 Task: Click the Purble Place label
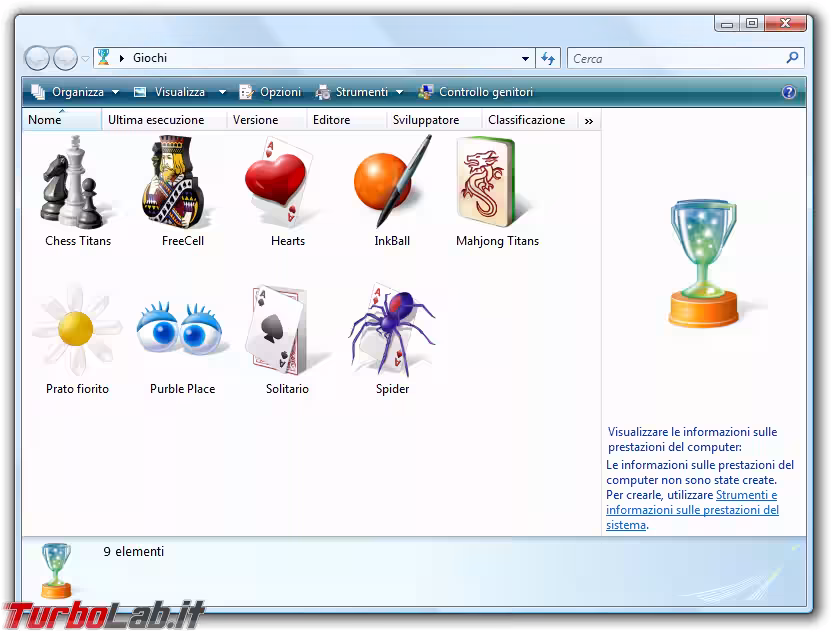(183, 389)
